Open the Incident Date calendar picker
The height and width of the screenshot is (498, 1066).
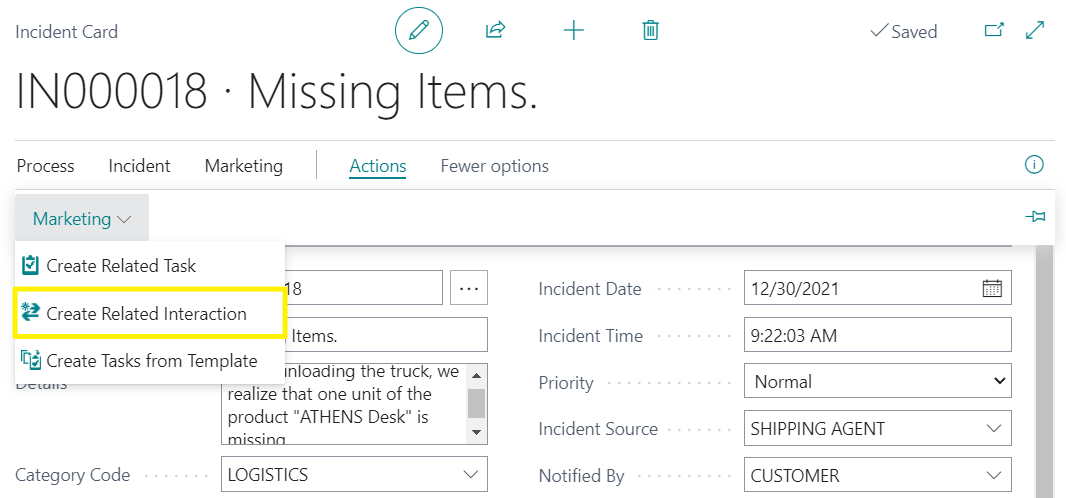point(992,289)
